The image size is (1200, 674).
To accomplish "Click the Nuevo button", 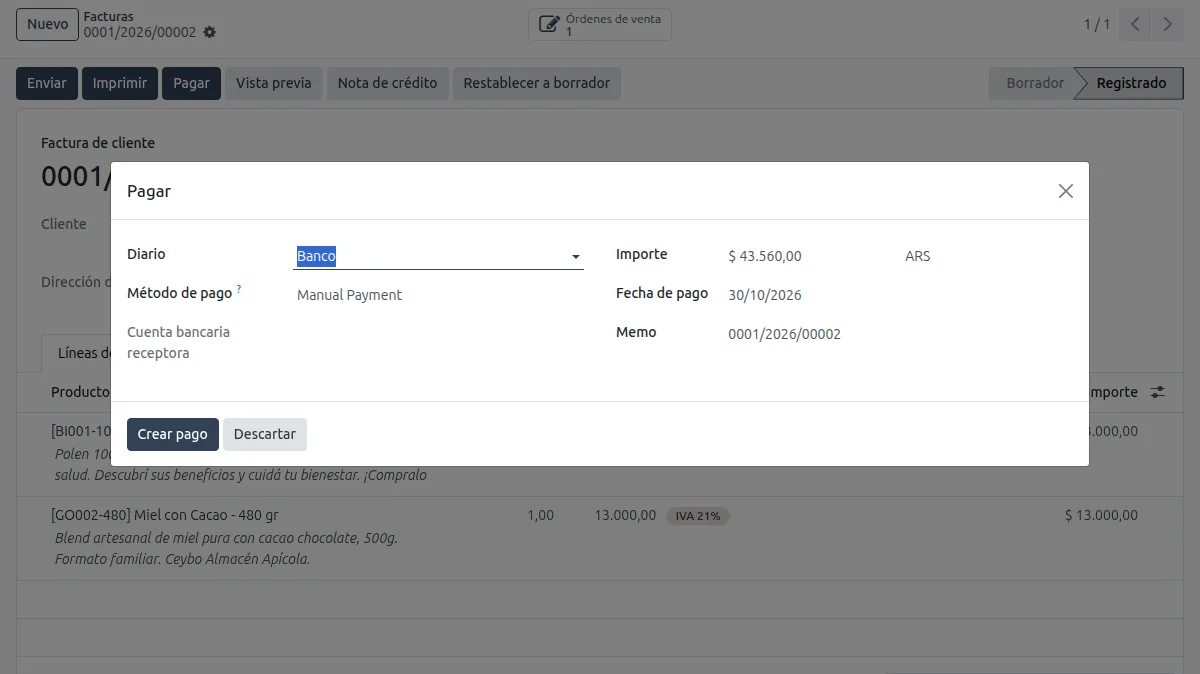I will click(x=47, y=24).
